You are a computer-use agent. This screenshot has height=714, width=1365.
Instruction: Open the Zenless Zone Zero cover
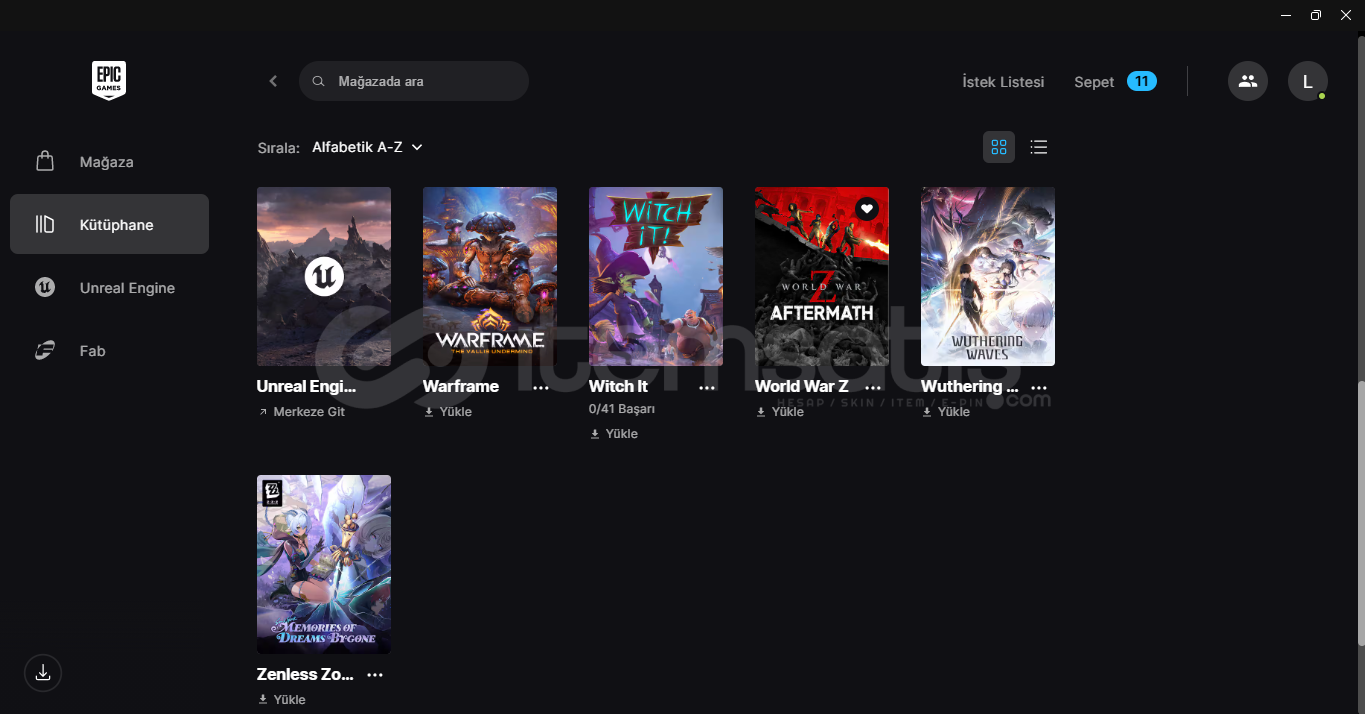pos(324,564)
